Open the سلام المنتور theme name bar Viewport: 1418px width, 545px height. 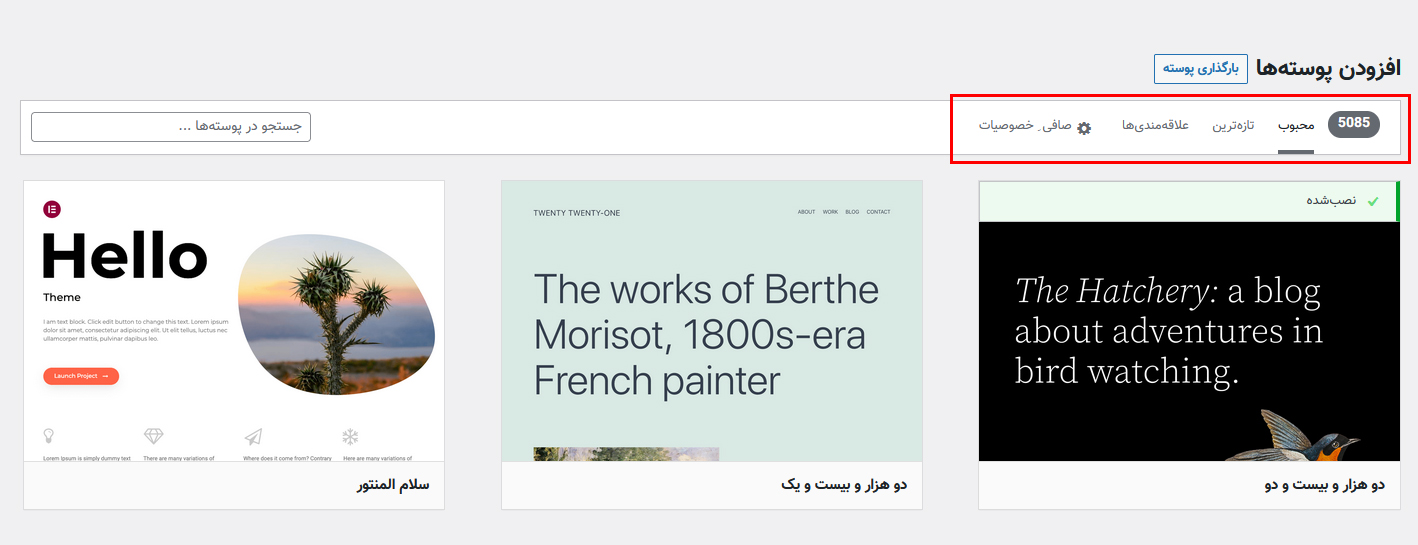click(x=234, y=485)
